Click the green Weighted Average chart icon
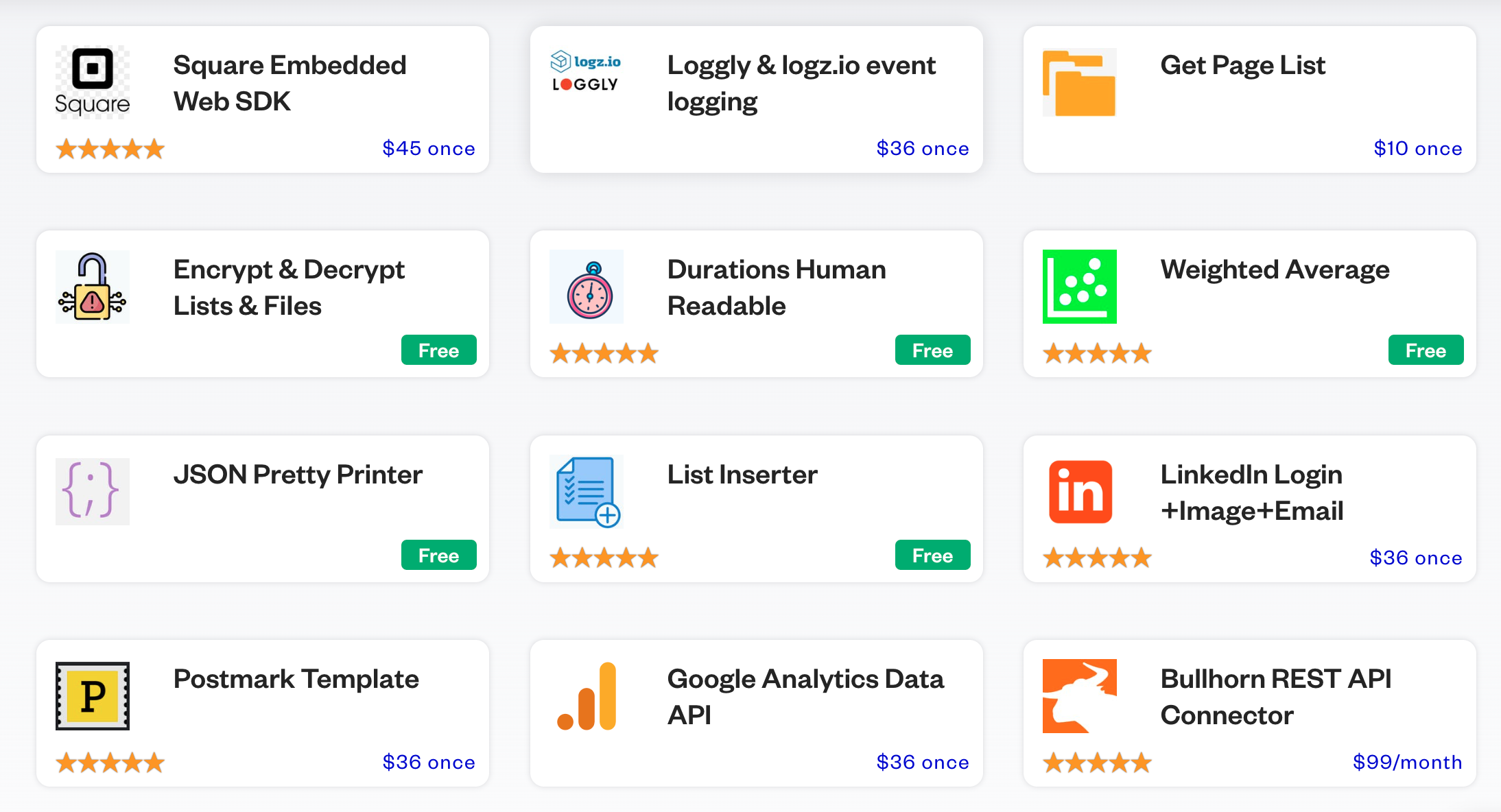The image size is (1501, 812). (1079, 287)
